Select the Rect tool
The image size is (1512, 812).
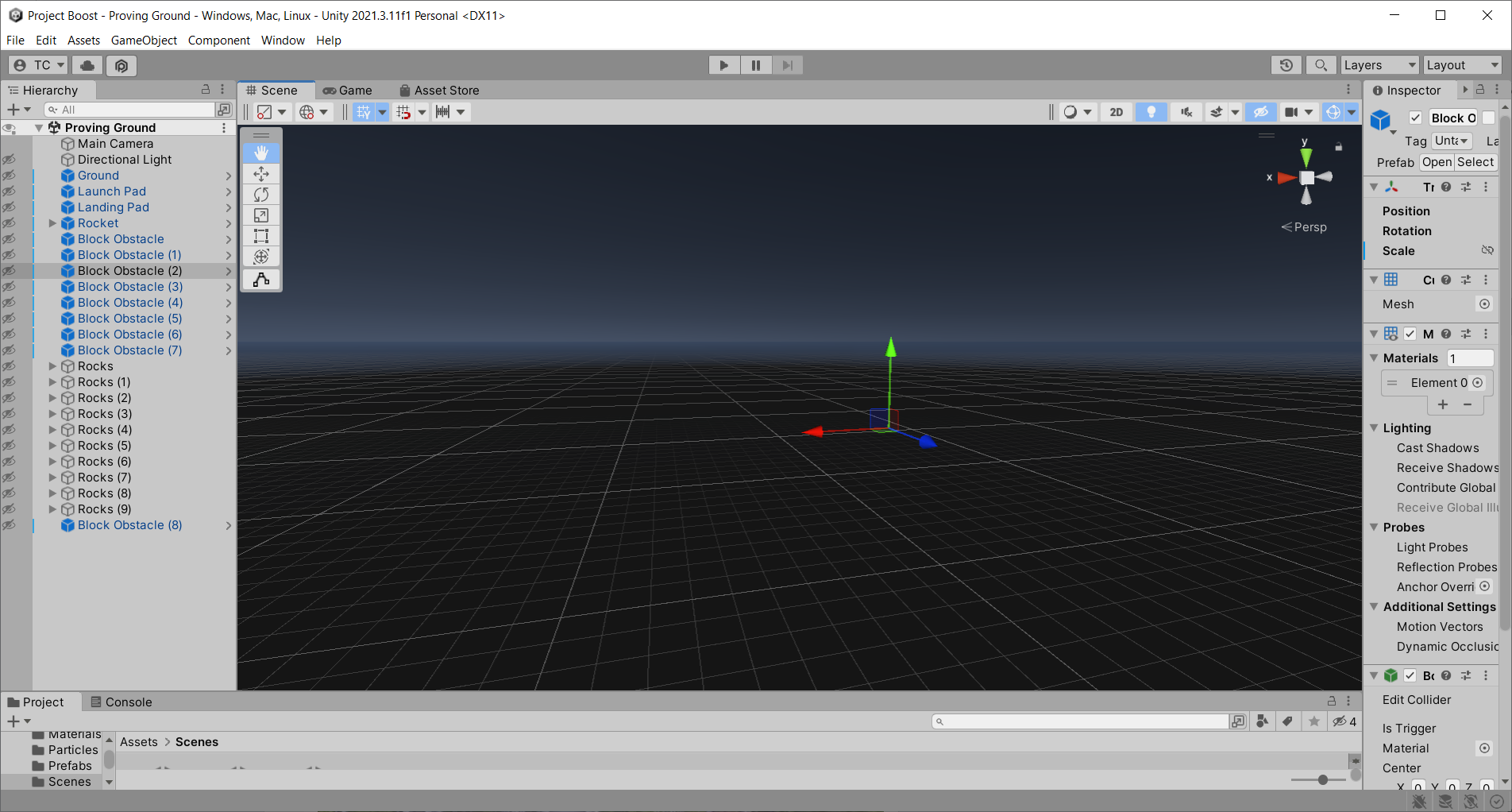(261, 235)
